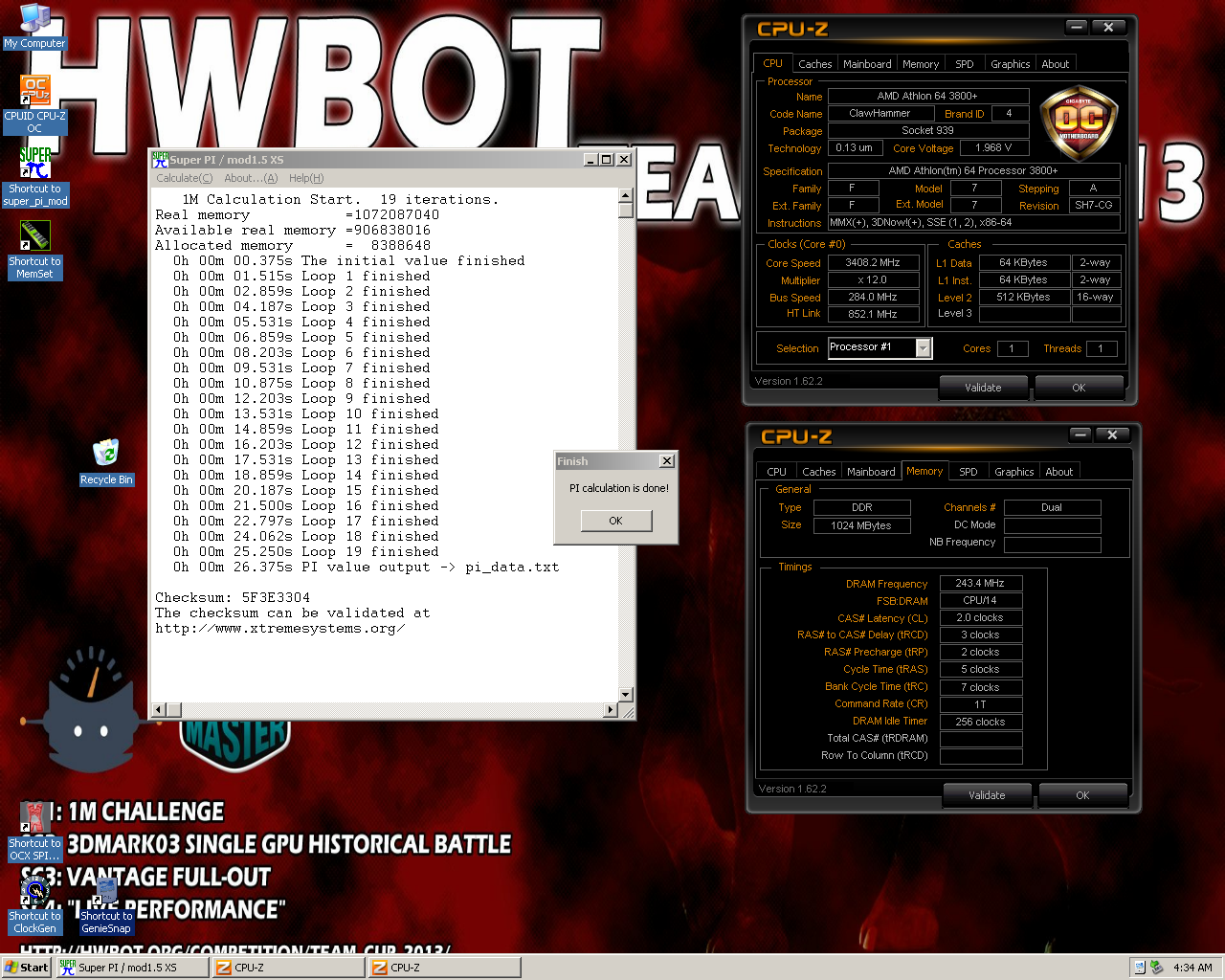Image resolution: width=1225 pixels, height=980 pixels.
Task: Click OK in the Finish dialog
Action: pos(615,521)
